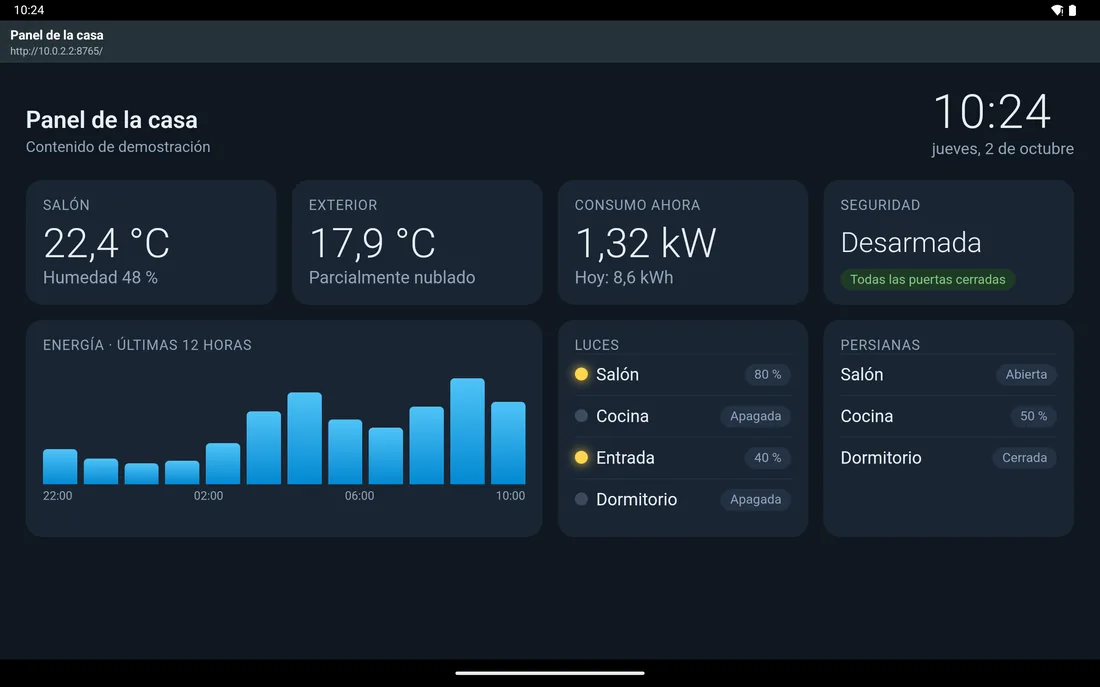Screen dimensions: 1100x687
Task: Open the CONSUMO AHORA card heading
Action: coord(637,205)
